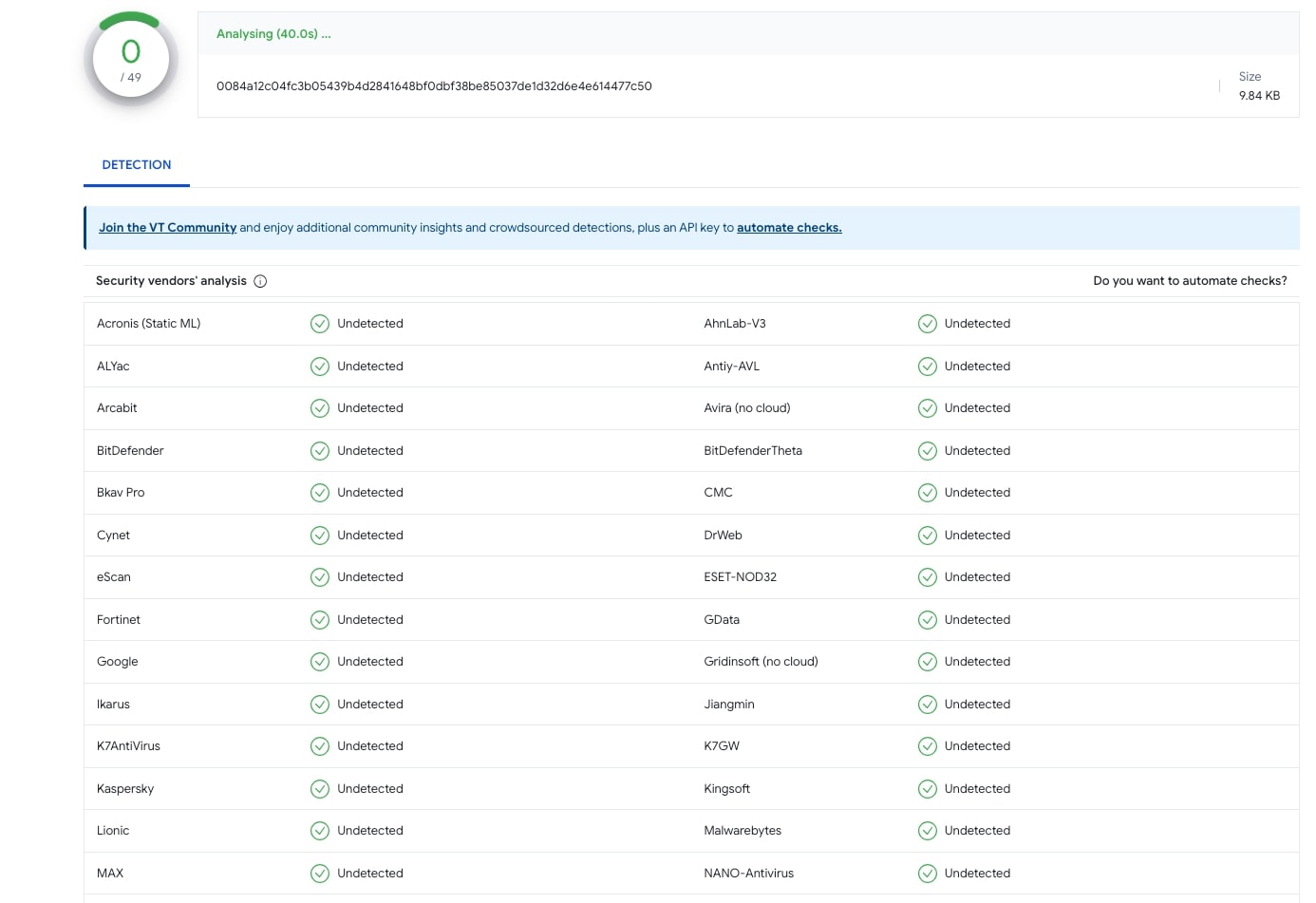Switch to the DETECTION tab
The width and height of the screenshot is (1316, 903).
[x=136, y=164]
